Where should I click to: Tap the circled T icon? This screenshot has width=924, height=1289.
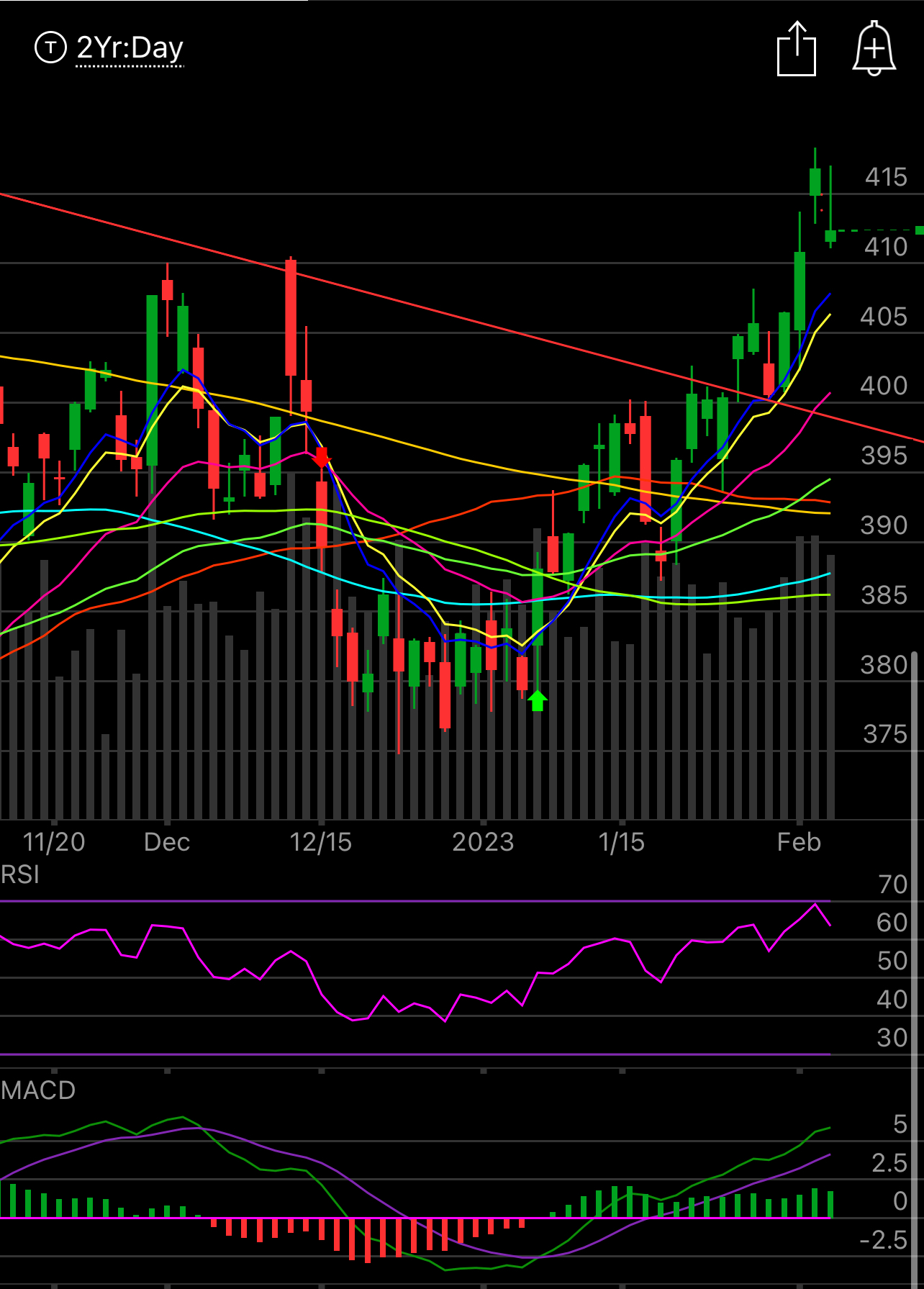click(x=50, y=48)
